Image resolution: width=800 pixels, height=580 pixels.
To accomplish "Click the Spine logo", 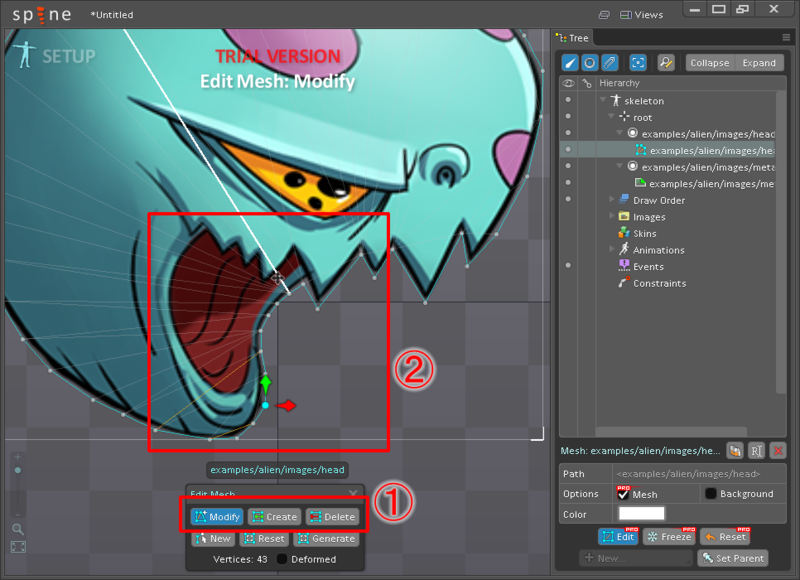I will [42, 15].
